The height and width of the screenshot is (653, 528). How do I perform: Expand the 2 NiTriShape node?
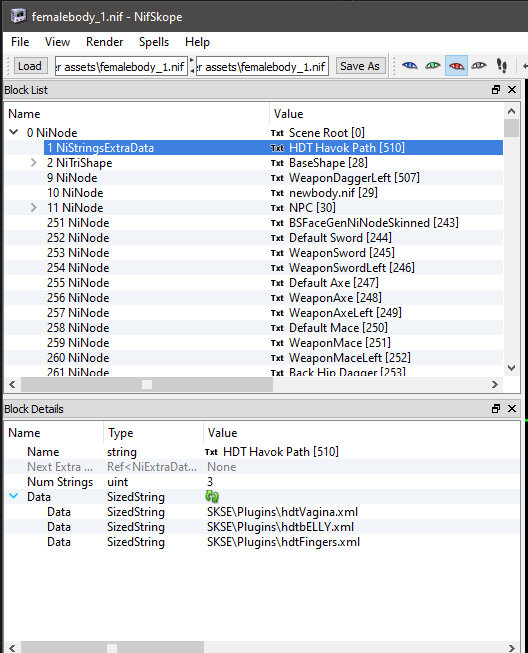click(x=34, y=163)
